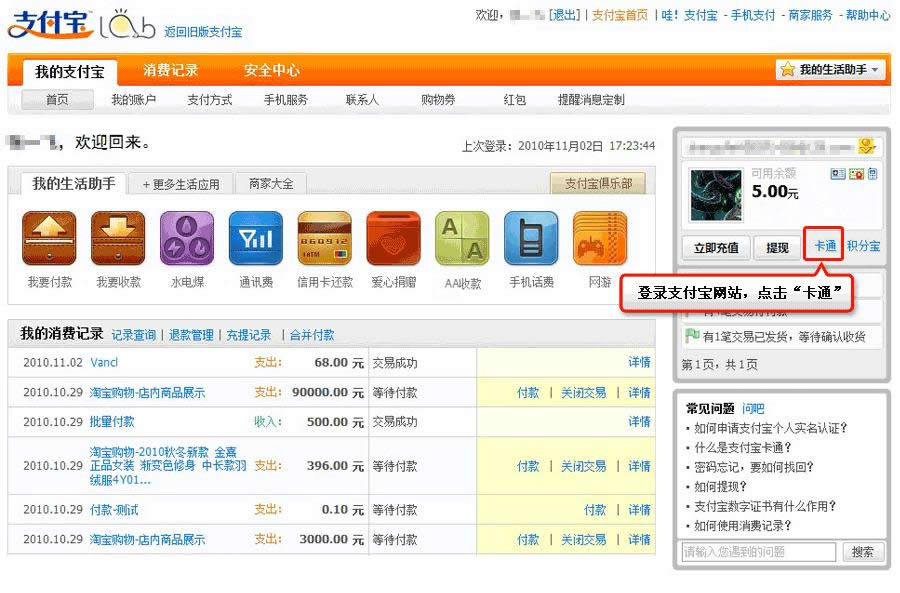Launch the 水电煤 utilities icon
This screenshot has height=593, width=900.
tap(187, 239)
